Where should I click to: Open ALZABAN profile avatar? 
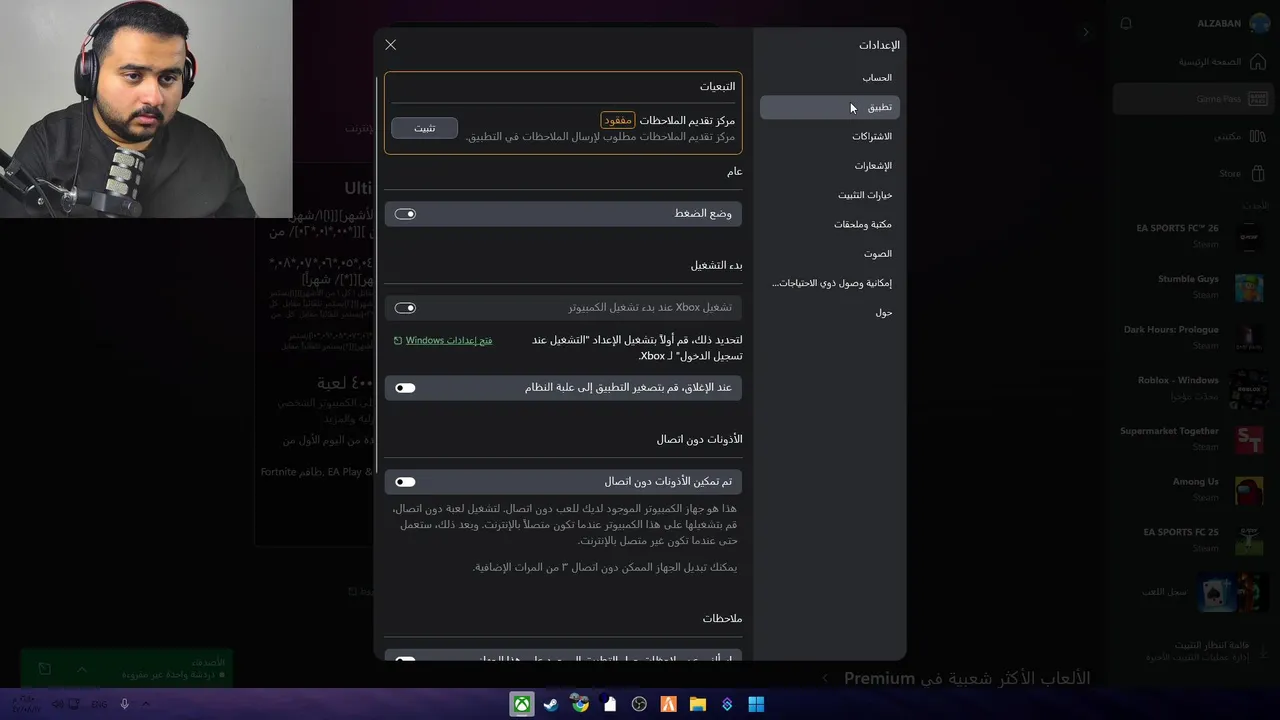point(1258,23)
